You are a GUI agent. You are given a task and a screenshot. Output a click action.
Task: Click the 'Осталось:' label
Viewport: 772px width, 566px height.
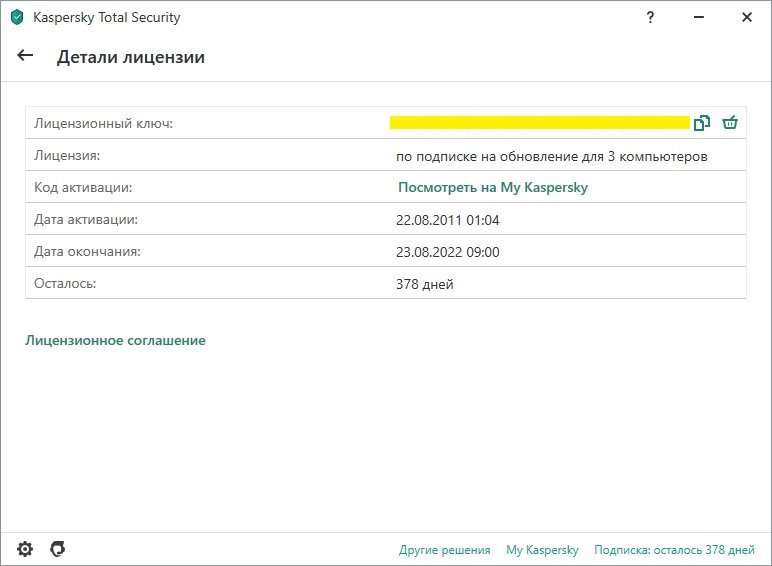point(65,283)
